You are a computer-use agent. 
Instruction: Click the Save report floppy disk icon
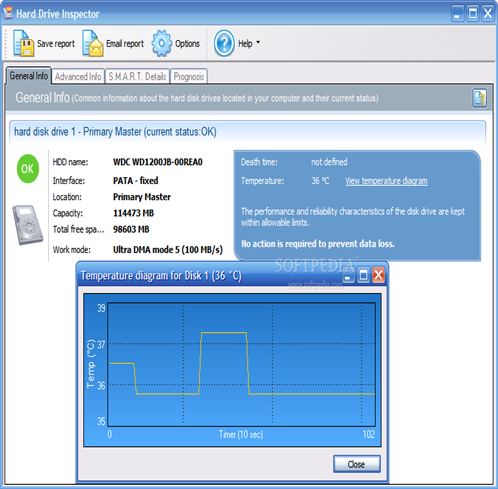[x=24, y=43]
